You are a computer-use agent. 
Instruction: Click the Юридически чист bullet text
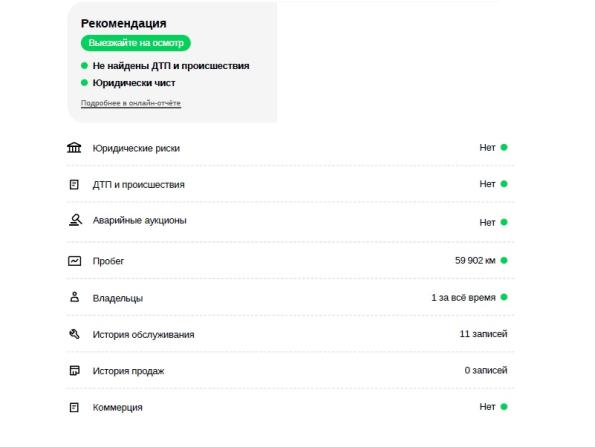tap(134, 83)
